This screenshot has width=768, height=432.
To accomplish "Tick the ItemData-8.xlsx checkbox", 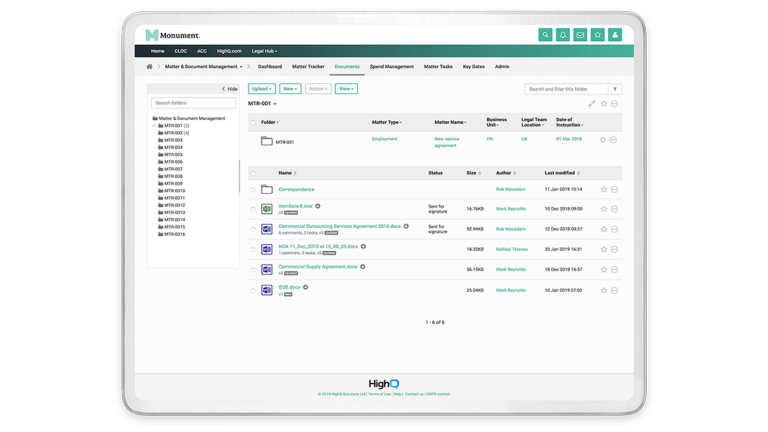I will [253, 210].
